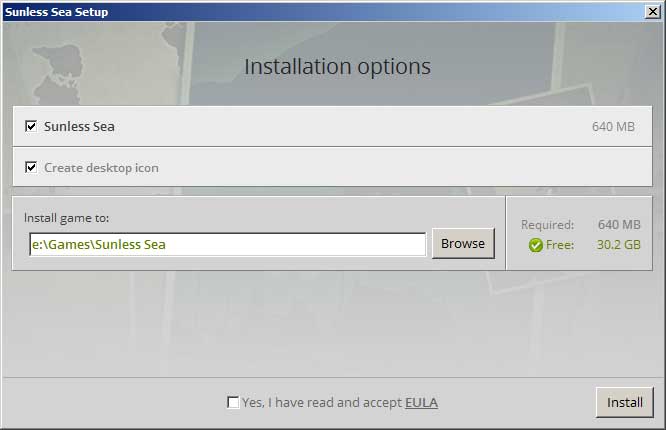The image size is (666, 430).
Task: Click the Browse button
Action: click(x=463, y=243)
